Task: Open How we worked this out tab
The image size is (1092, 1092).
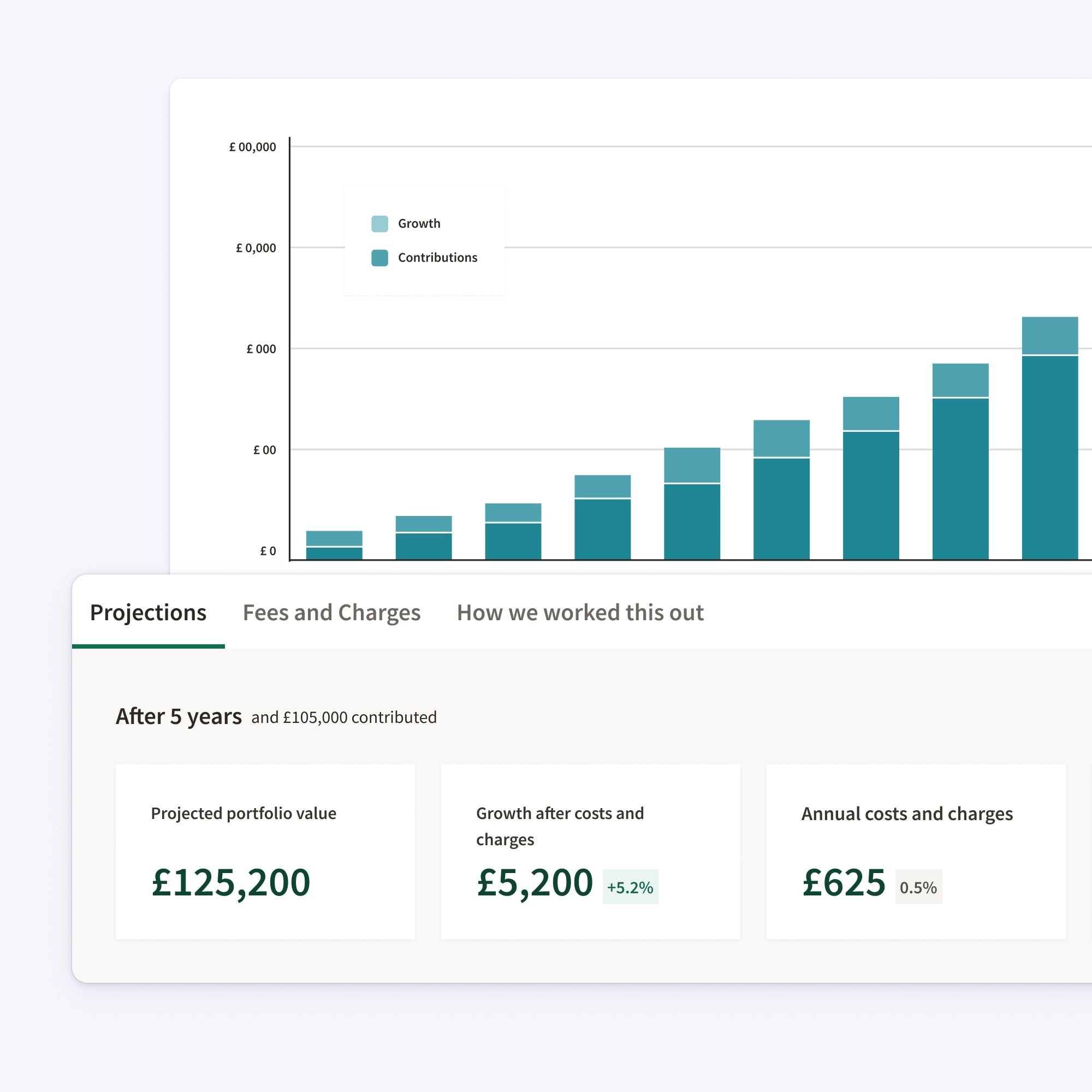Action: [x=580, y=613]
